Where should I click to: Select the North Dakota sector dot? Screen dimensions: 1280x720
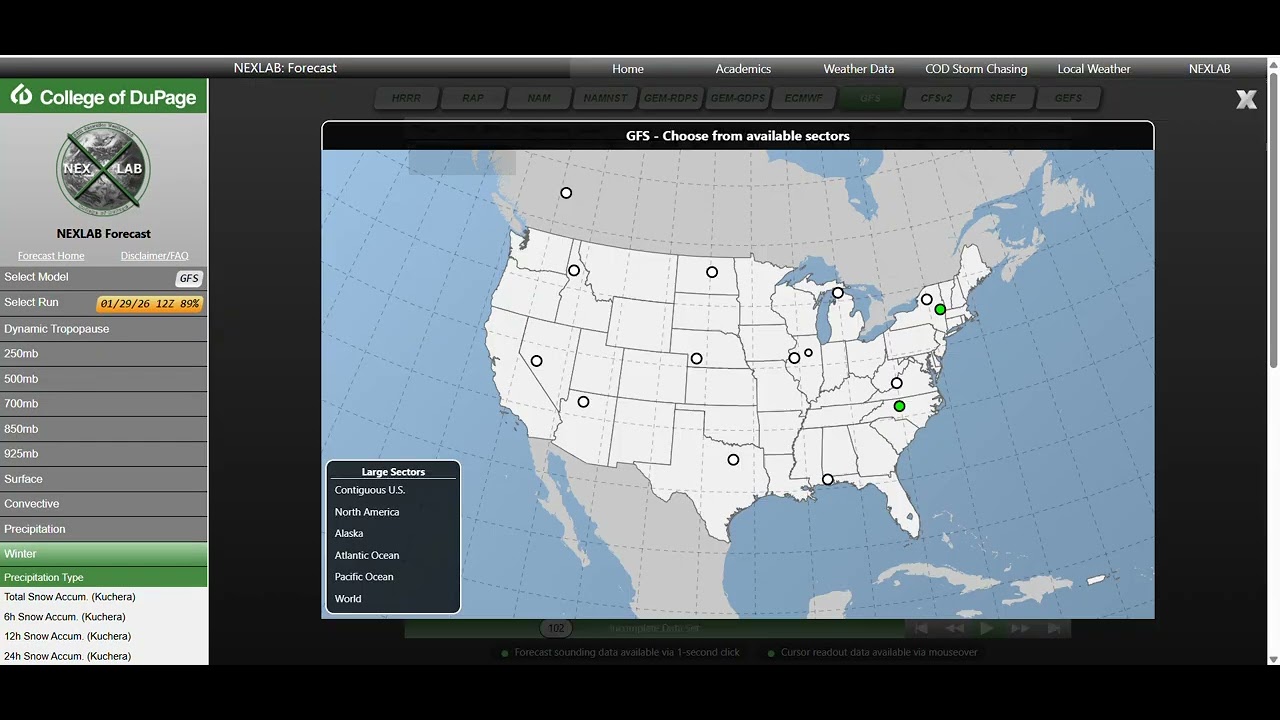tap(712, 272)
